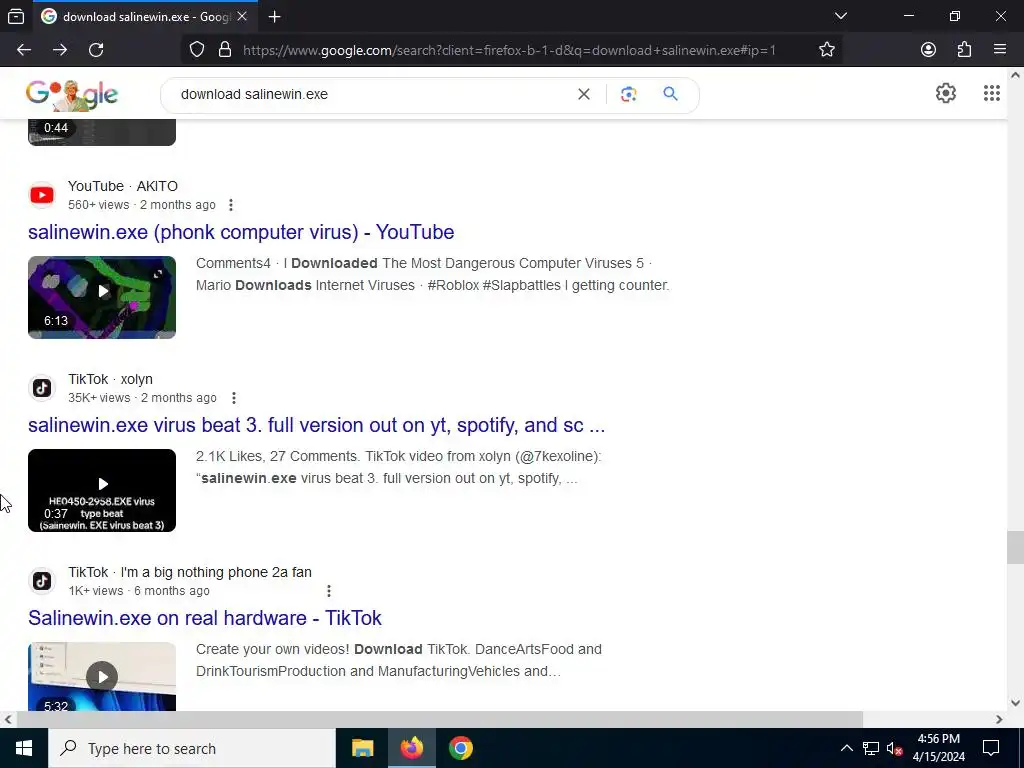
Task: Play the 0:37 virus type beat thumbnail
Action: [102, 490]
